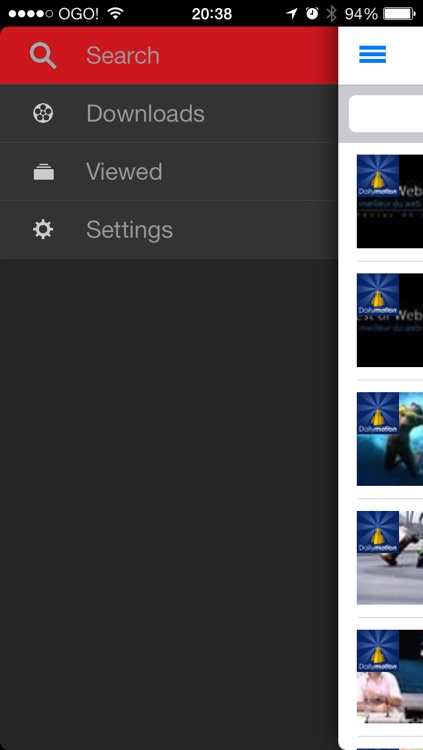423x750 pixels.
Task: Tap the Bluetooth status icon
Action: pyautogui.click(x=331, y=13)
